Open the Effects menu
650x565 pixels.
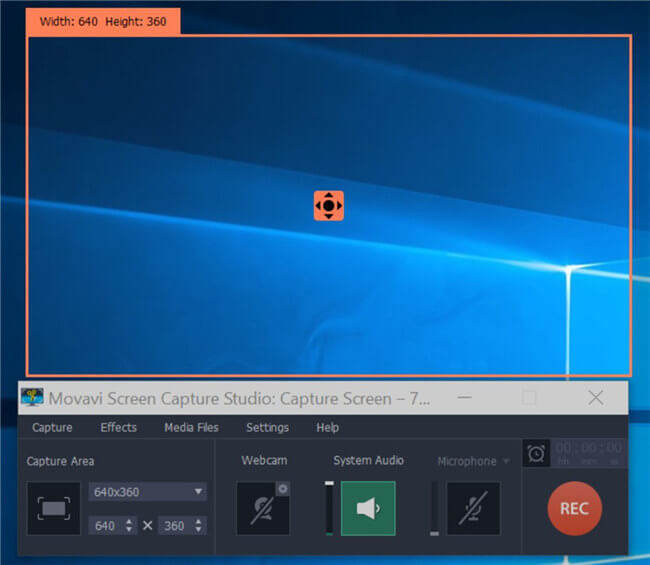click(x=118, y=427)
